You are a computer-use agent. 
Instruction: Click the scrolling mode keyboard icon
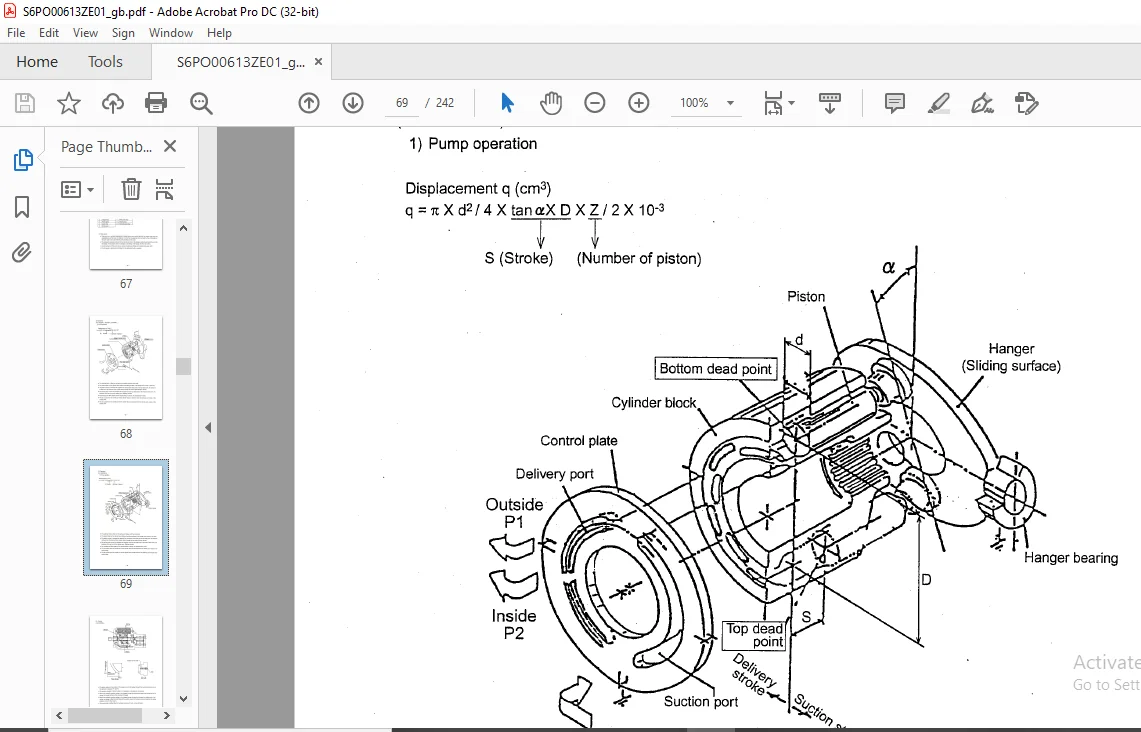click(x=830, y=103)
